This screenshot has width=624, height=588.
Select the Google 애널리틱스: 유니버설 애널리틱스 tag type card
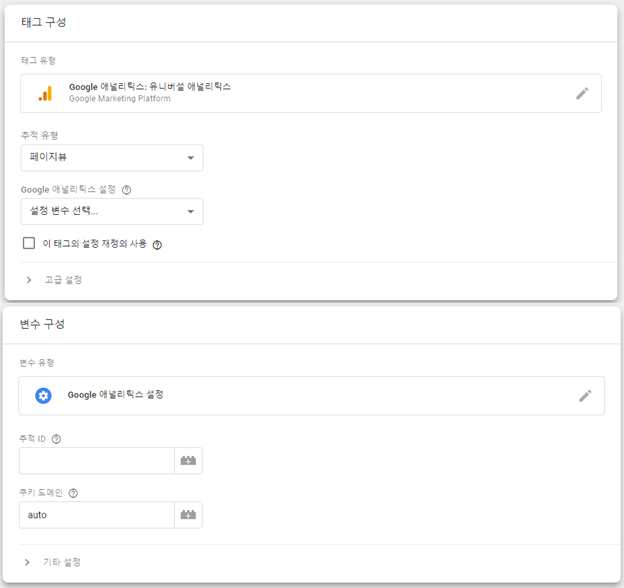click(x=311, y=93)
